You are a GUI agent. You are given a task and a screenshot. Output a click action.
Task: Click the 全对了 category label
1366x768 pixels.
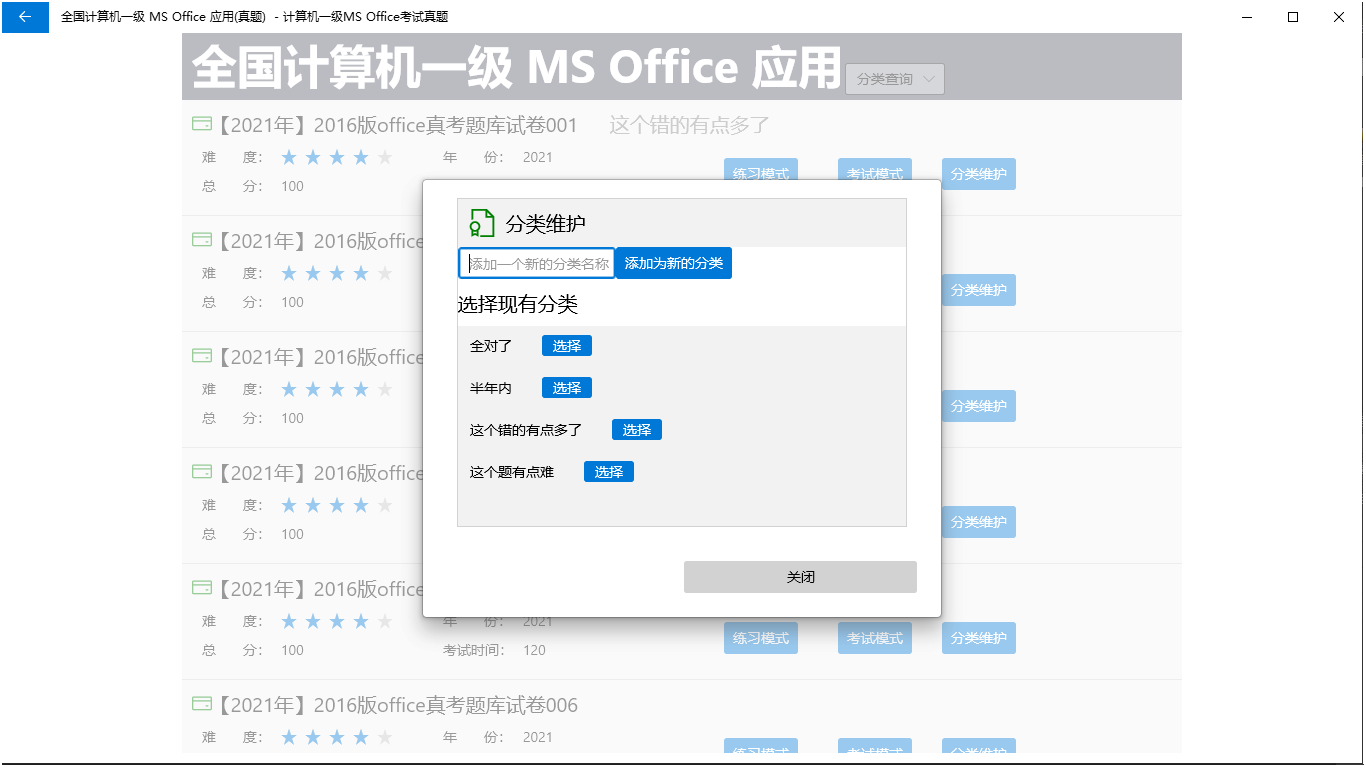click(491, 346)
